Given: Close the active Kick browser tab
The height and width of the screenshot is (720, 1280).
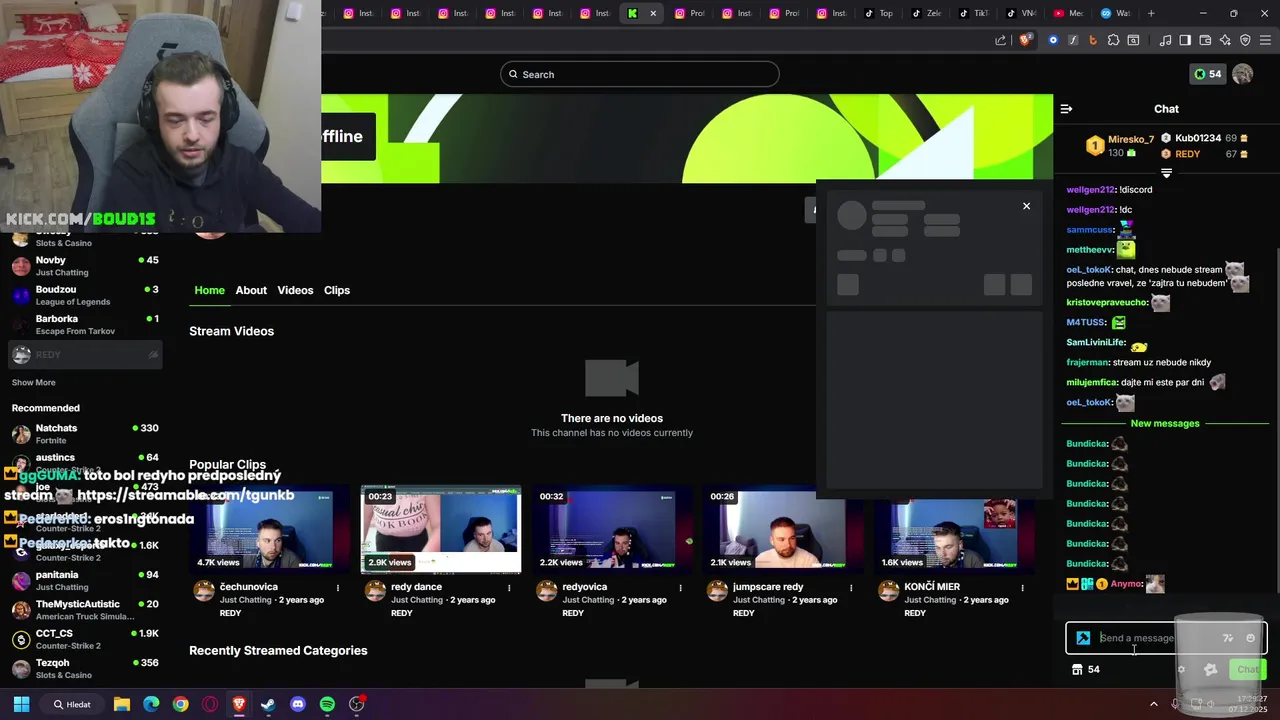Looking at the screenshot, I should pos(653,13).
